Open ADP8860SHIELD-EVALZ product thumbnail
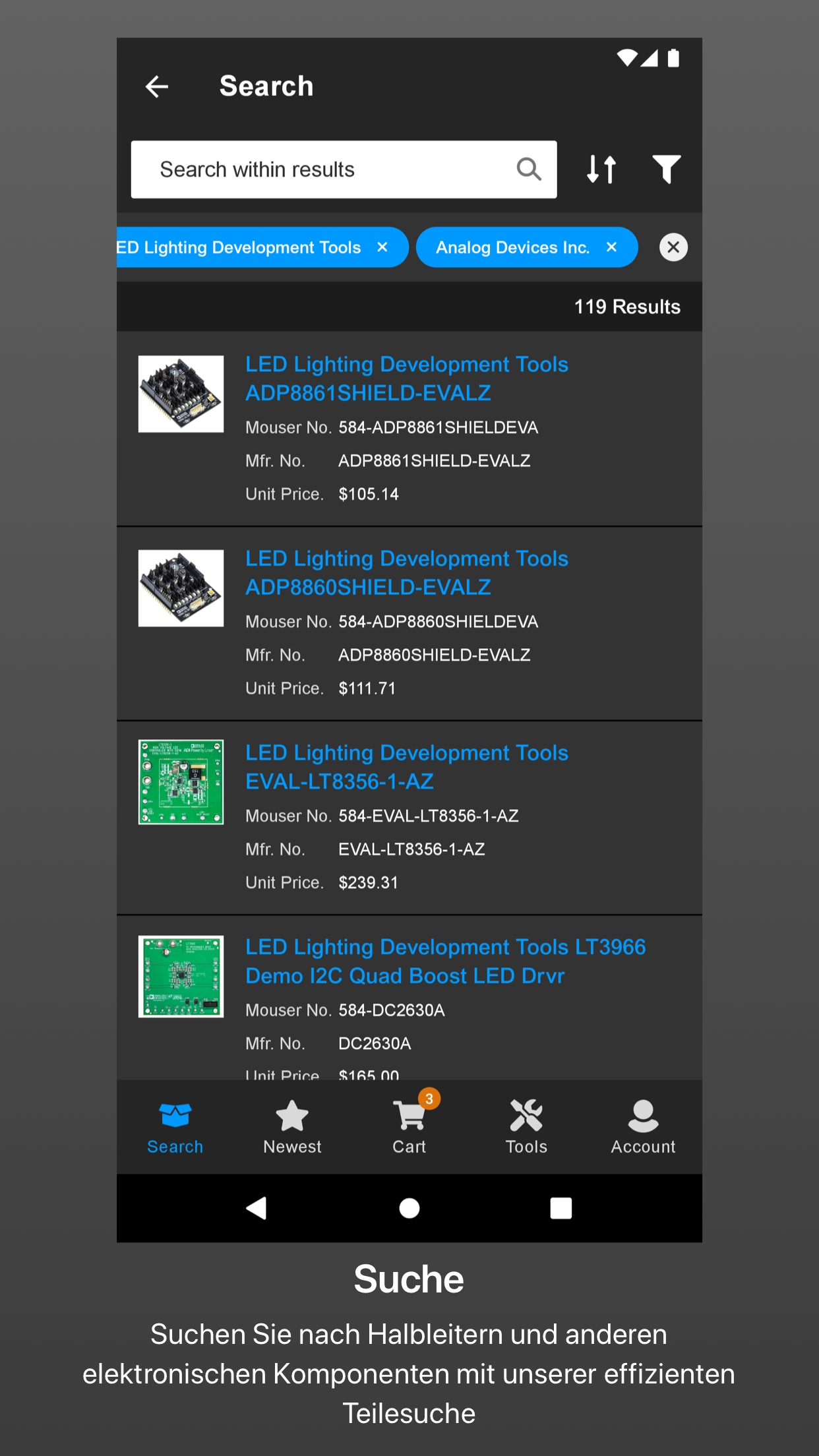The height and width of the screenshot is (1456, 819). pyautogui.click(x=181, y=588)
